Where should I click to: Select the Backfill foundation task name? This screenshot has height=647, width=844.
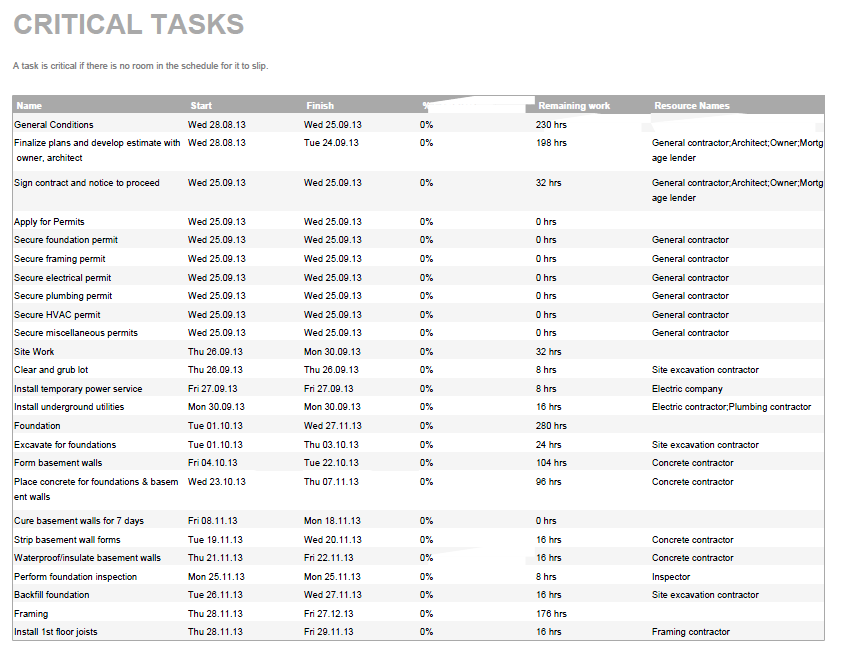[x=52, y=595]
